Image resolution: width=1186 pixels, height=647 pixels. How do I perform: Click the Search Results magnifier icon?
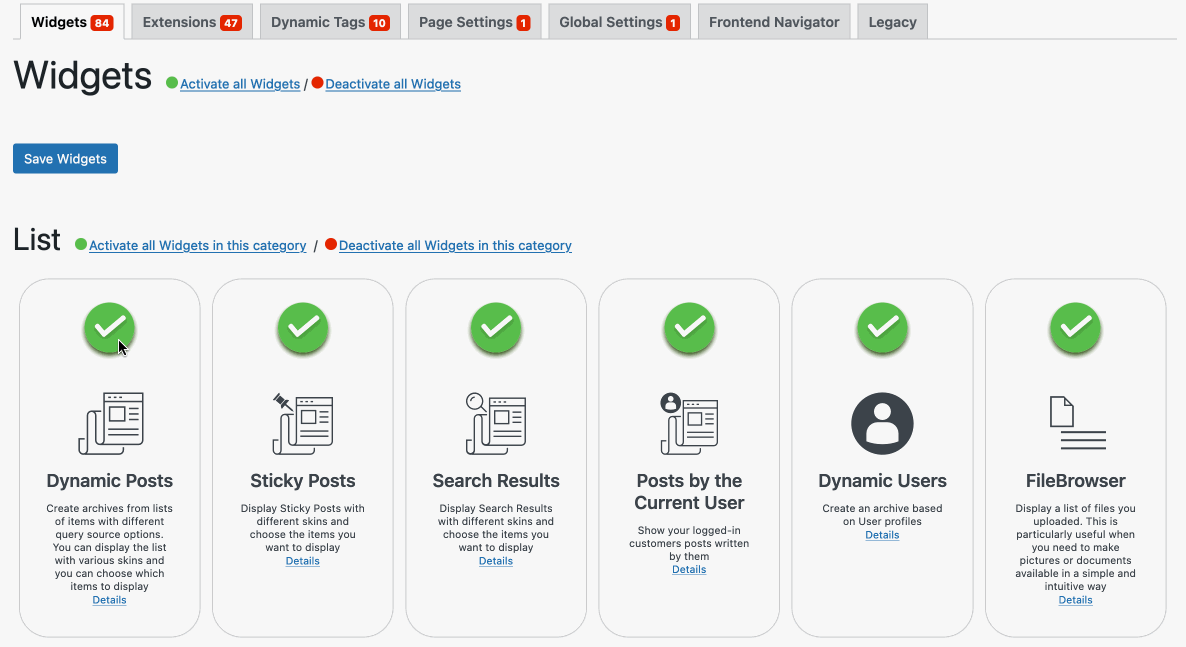[x=496, y=423]
